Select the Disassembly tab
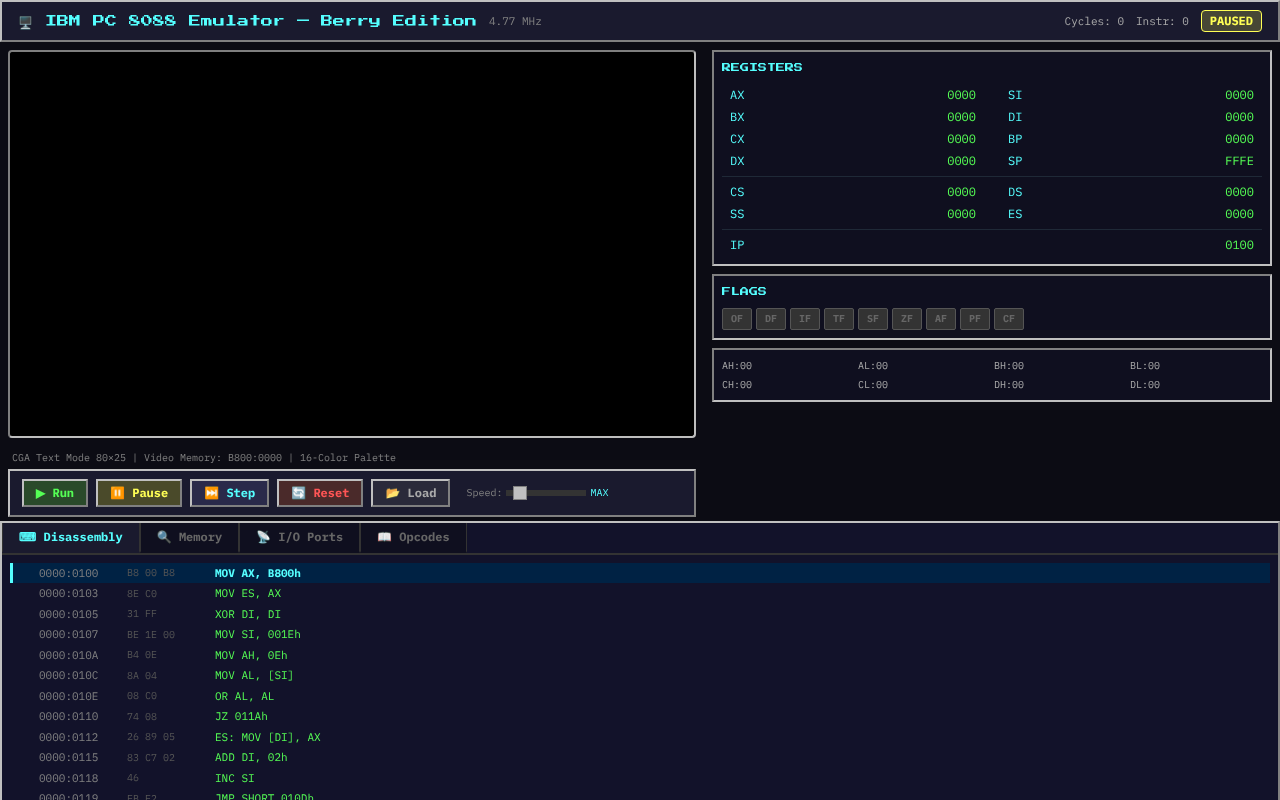The width and height of the screenshot is (1280, 800). pyautogui.click(x=71, y=537)
